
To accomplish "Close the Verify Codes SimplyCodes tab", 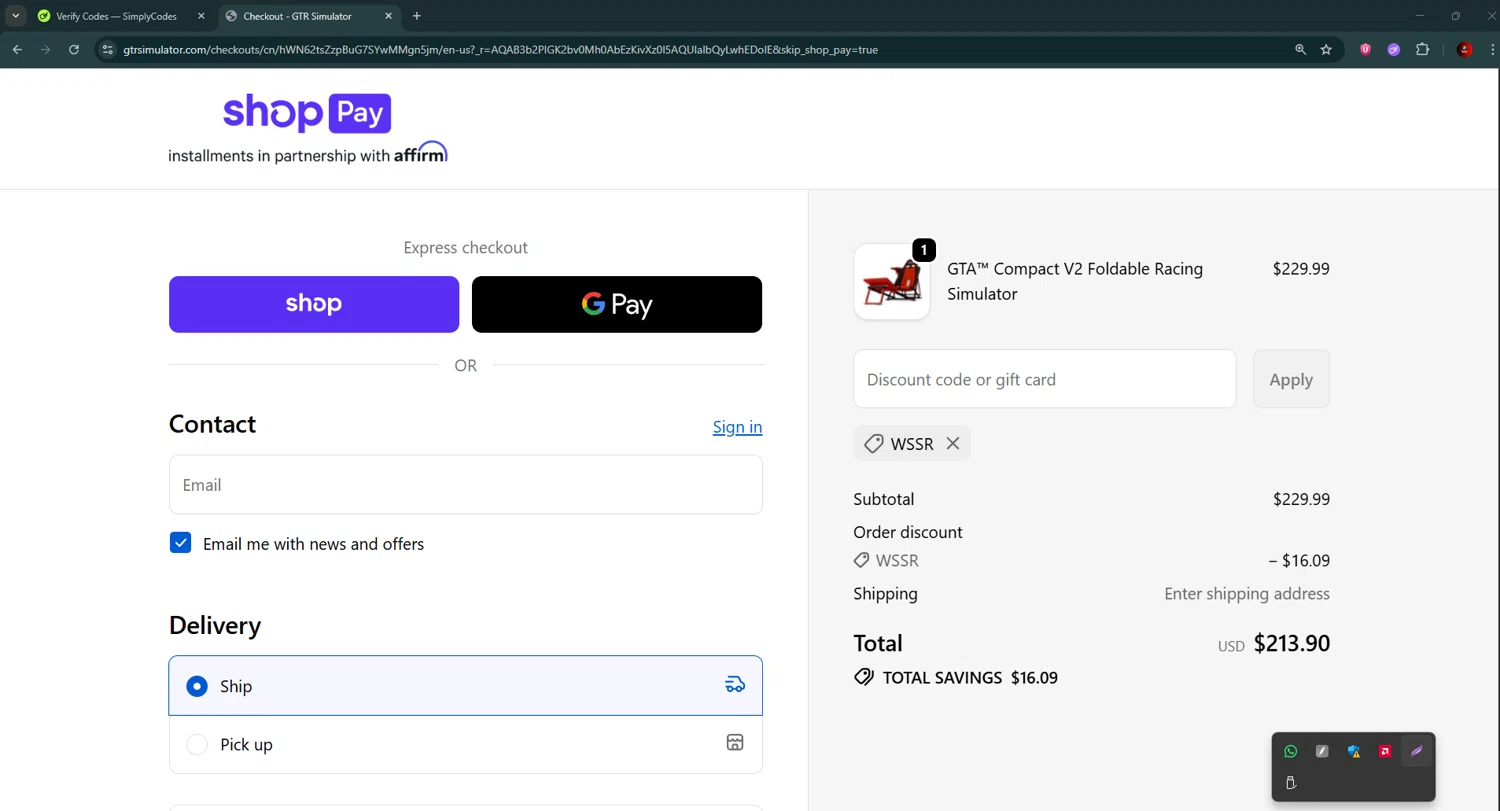I will pos(201,16).
